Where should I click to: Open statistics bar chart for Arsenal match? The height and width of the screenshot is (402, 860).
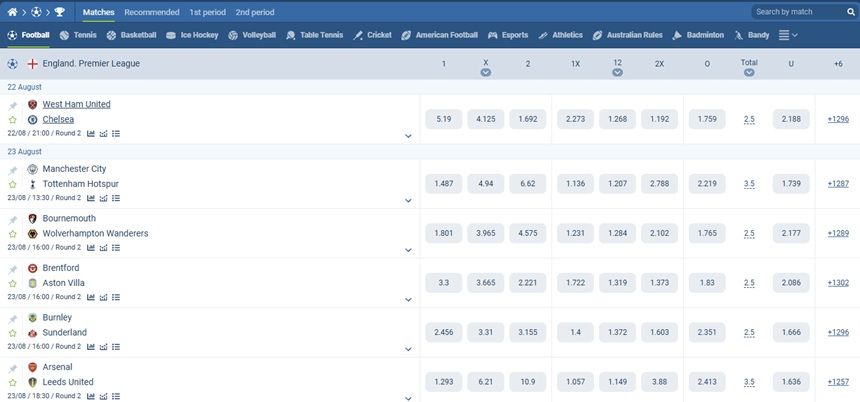[91, 396]
